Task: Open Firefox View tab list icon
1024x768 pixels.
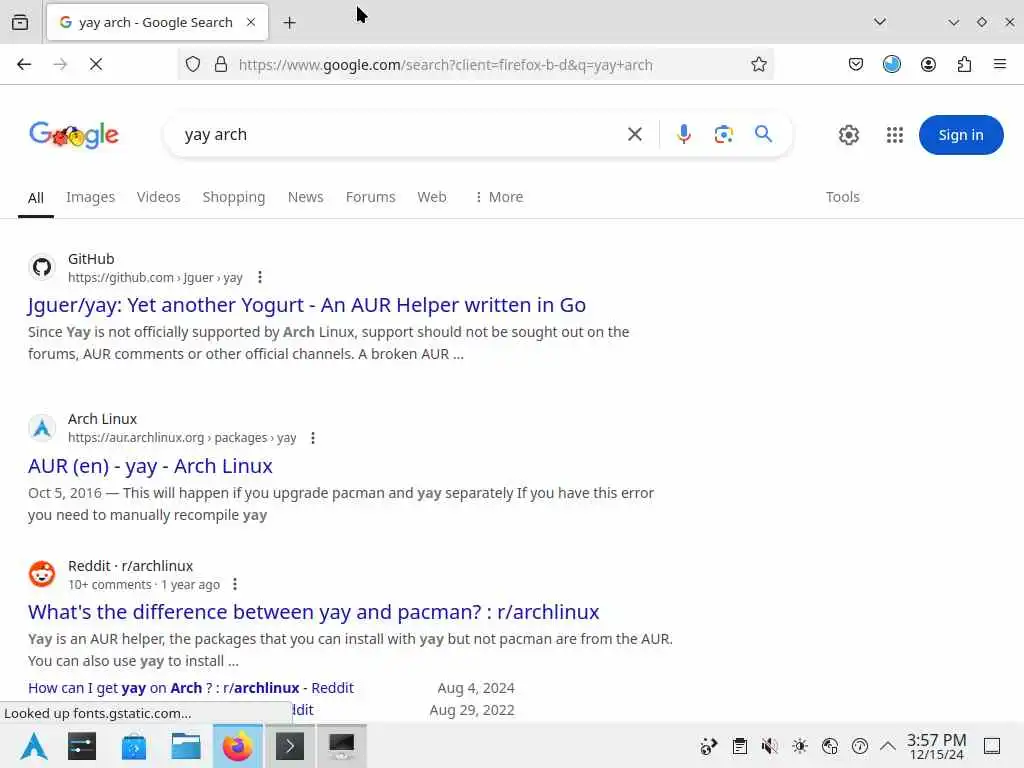Action: coord(20,22)
